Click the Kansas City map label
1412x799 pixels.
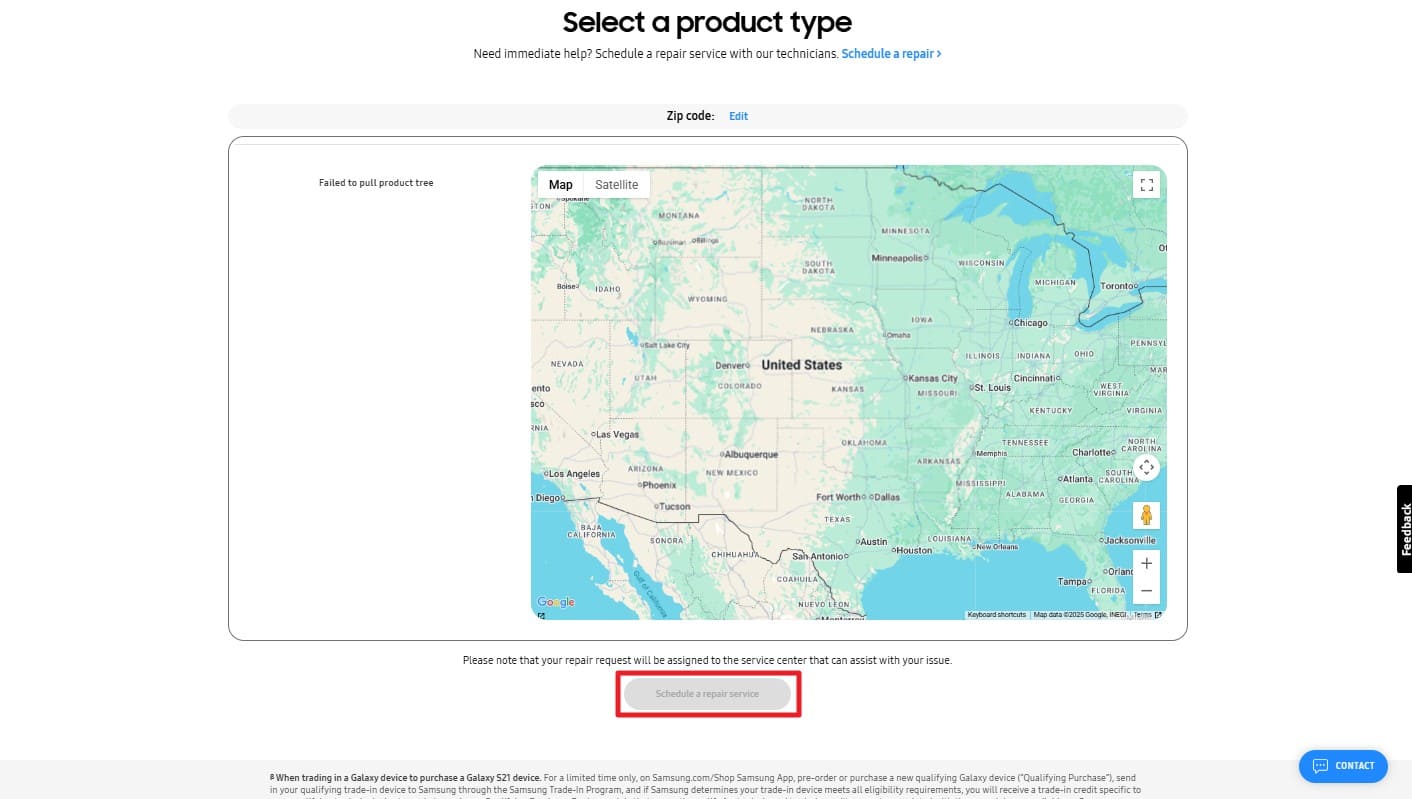(932, 378)
